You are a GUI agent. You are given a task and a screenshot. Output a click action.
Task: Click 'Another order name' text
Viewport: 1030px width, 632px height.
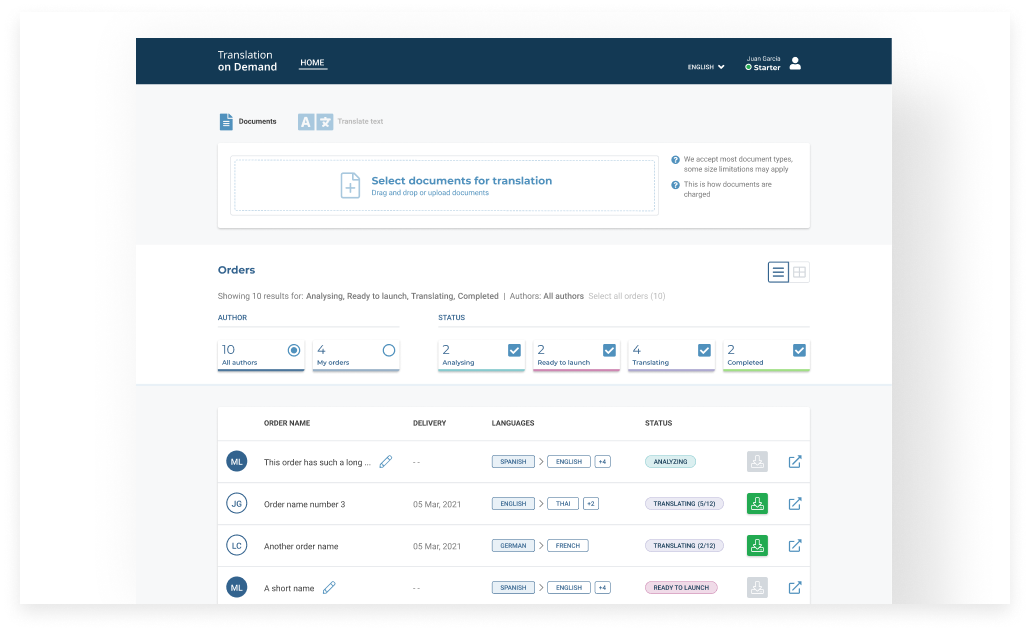coord(301,547)
